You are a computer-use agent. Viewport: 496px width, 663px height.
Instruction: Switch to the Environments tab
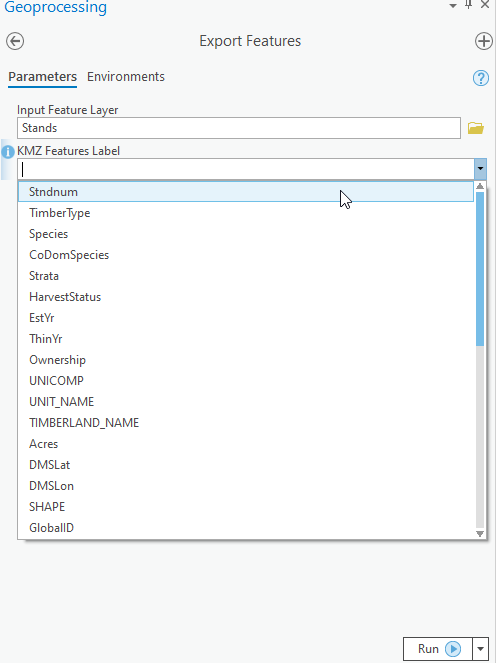click(x=126, y=77)
